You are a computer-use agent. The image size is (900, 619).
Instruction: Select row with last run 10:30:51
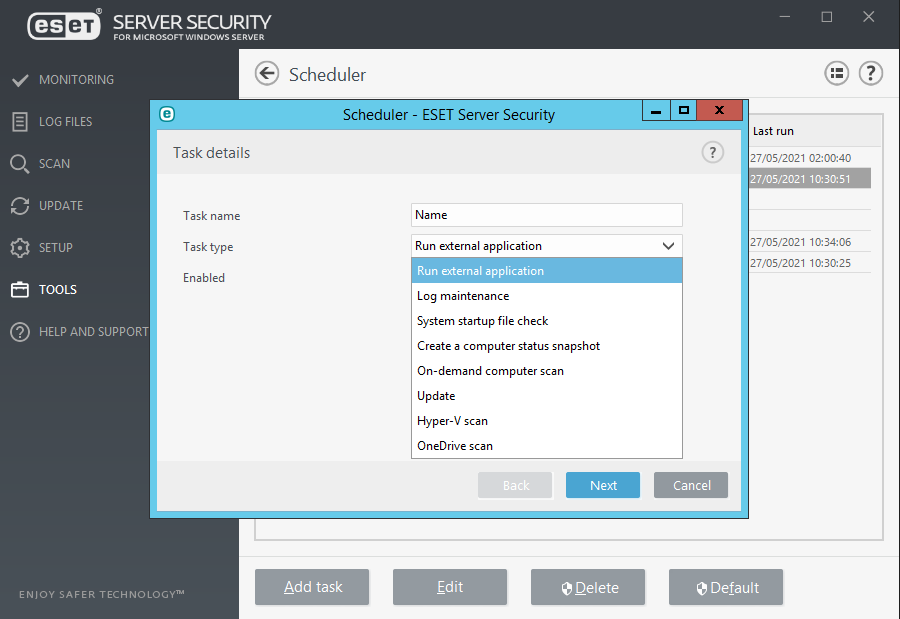[x=810, y=179]
